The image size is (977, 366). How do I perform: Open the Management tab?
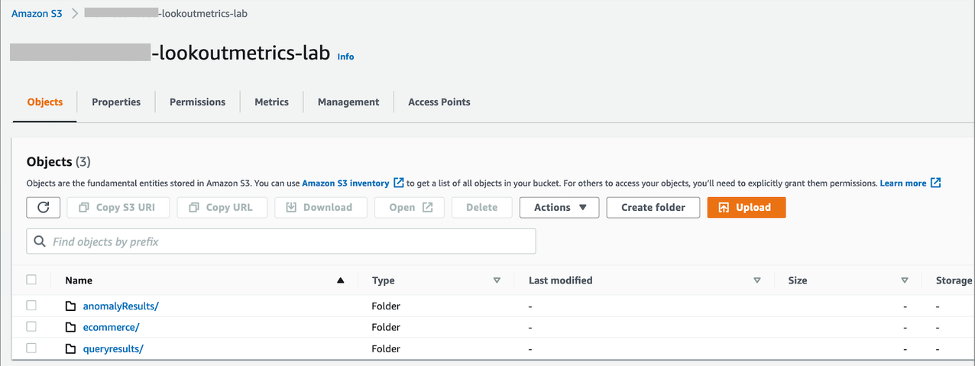pos(348,102)
